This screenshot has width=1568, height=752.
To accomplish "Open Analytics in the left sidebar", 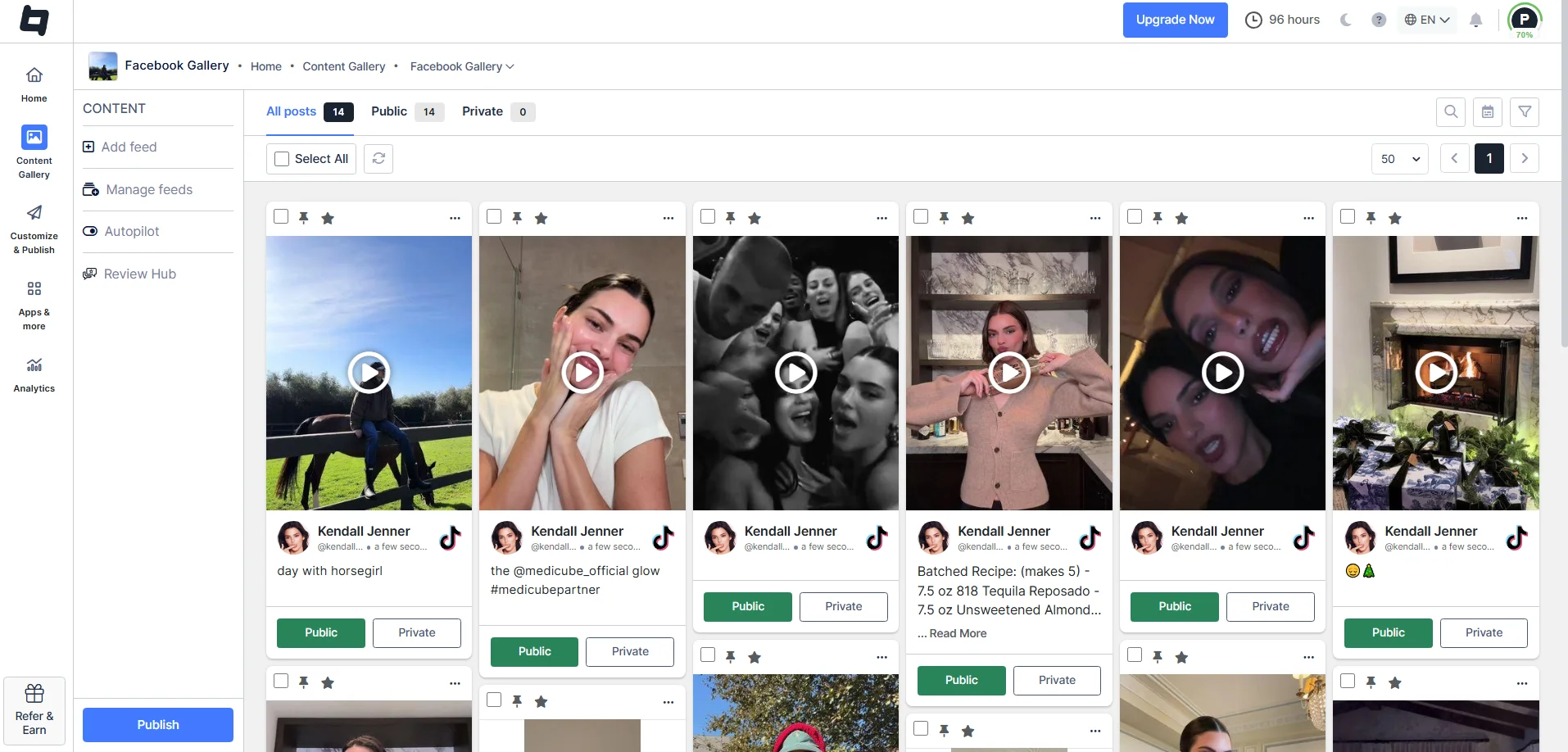I will click(34, 374).
